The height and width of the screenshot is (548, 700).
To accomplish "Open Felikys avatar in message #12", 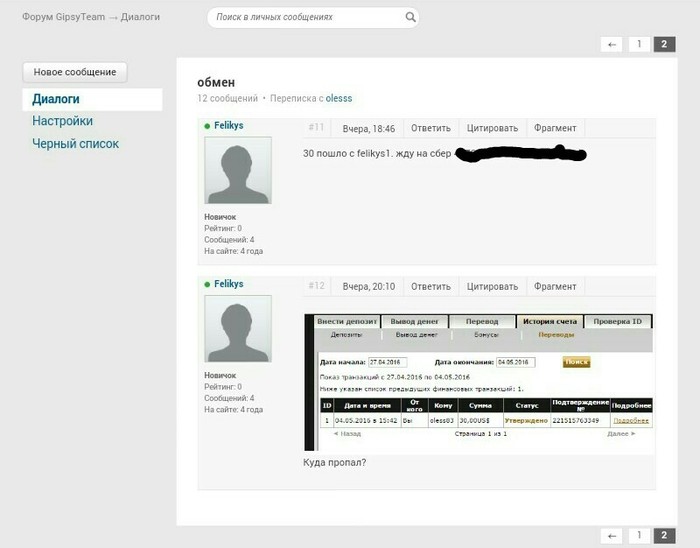I will click(238, 328).
